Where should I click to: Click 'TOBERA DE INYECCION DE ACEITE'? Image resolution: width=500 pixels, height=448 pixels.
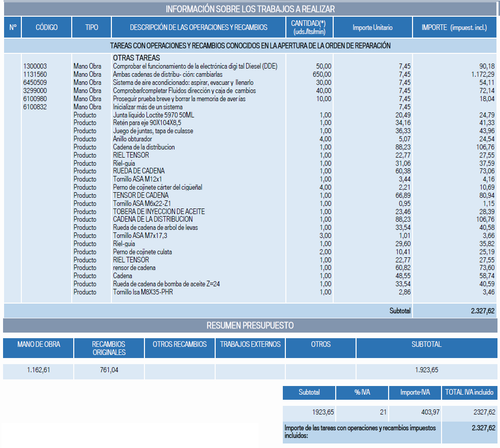[159, 212]
